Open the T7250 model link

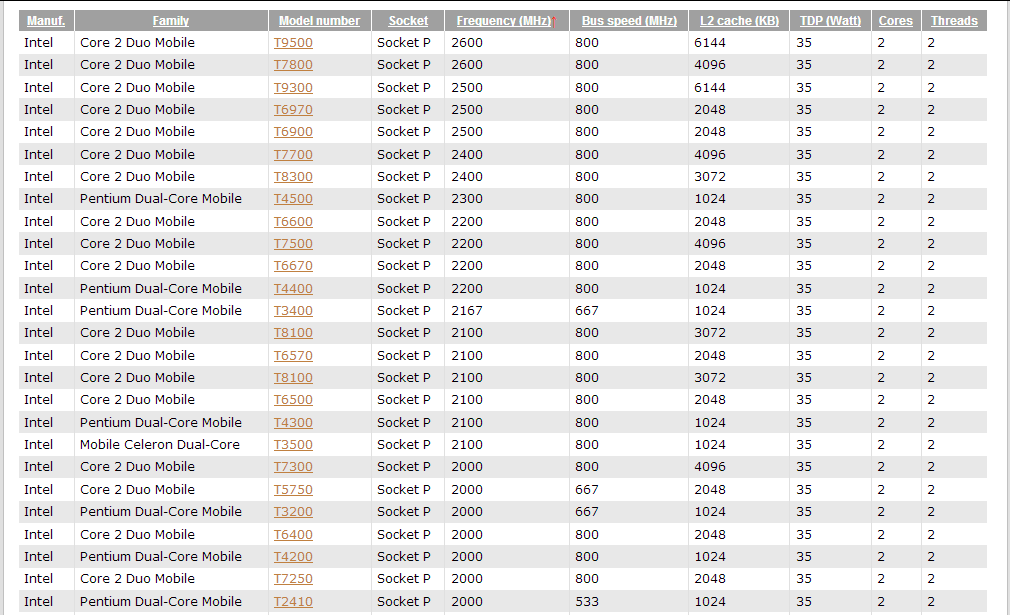(293, 578)
